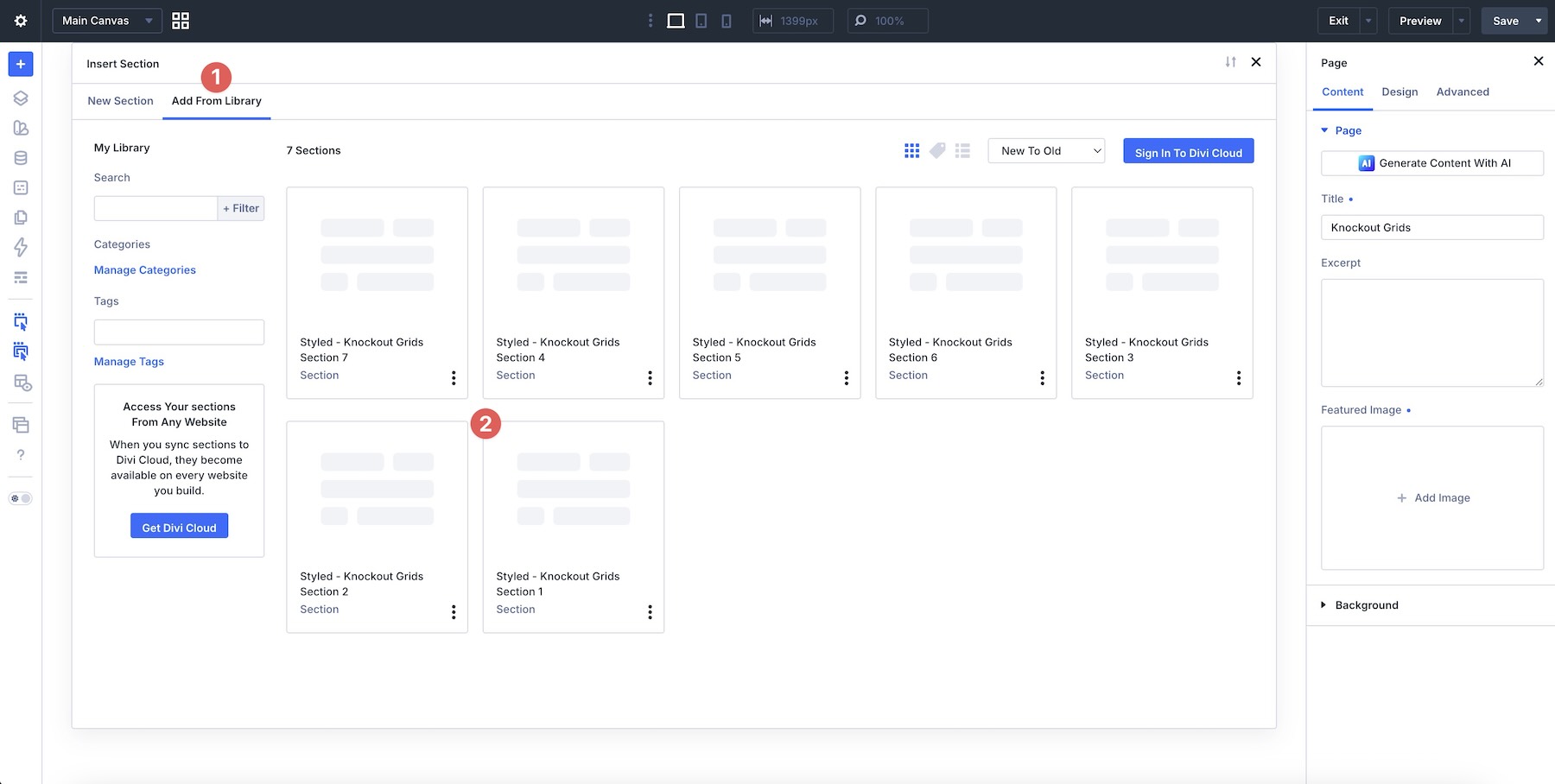Open builder settings gear in top bar
The image size is (1555, 784).
click(21, 21)
